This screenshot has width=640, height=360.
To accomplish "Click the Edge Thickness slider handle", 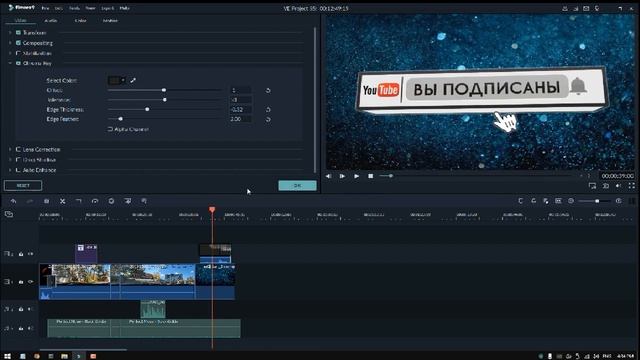I will click(x=147, y=109).
